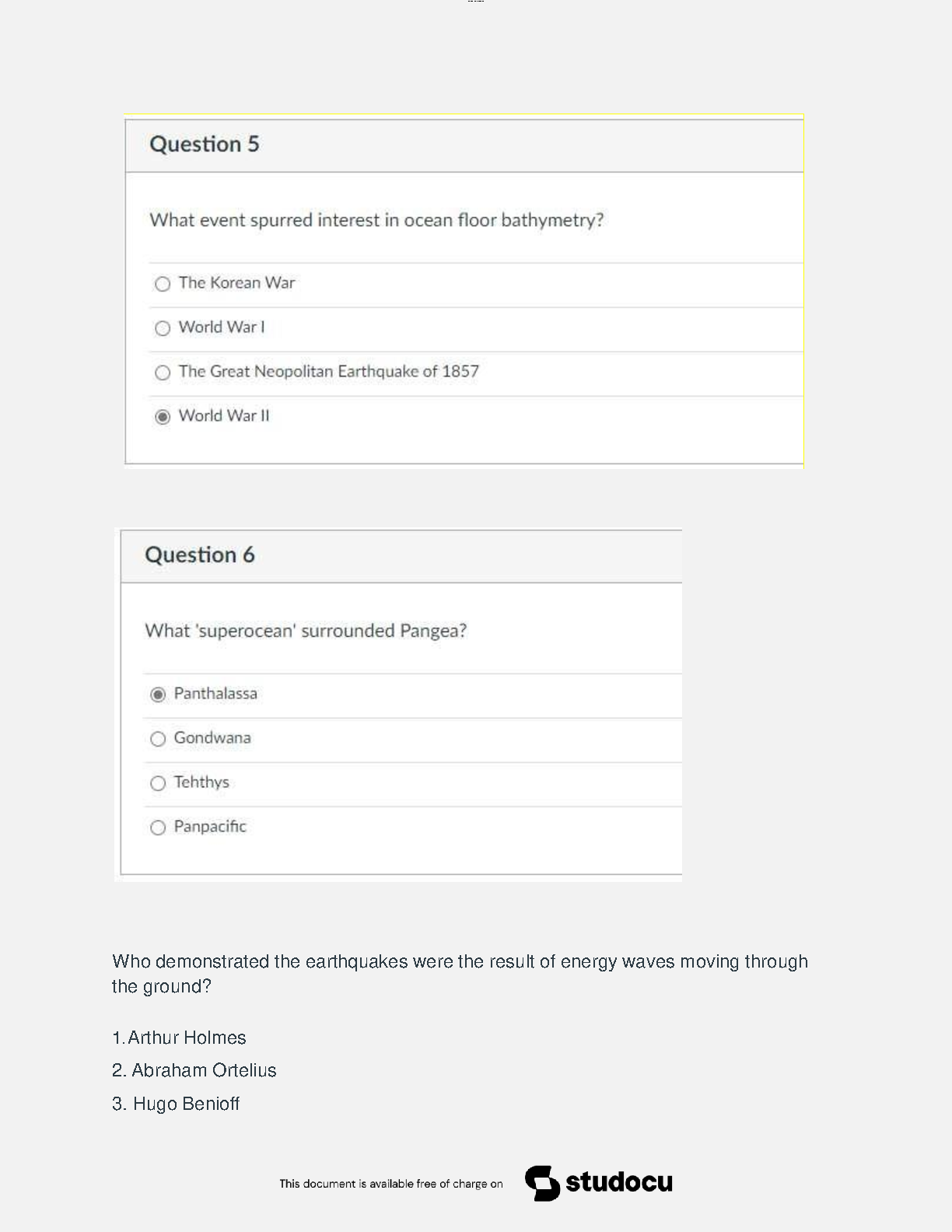Click the Question 5 heading
The image size is (952, 1232).
205,145
